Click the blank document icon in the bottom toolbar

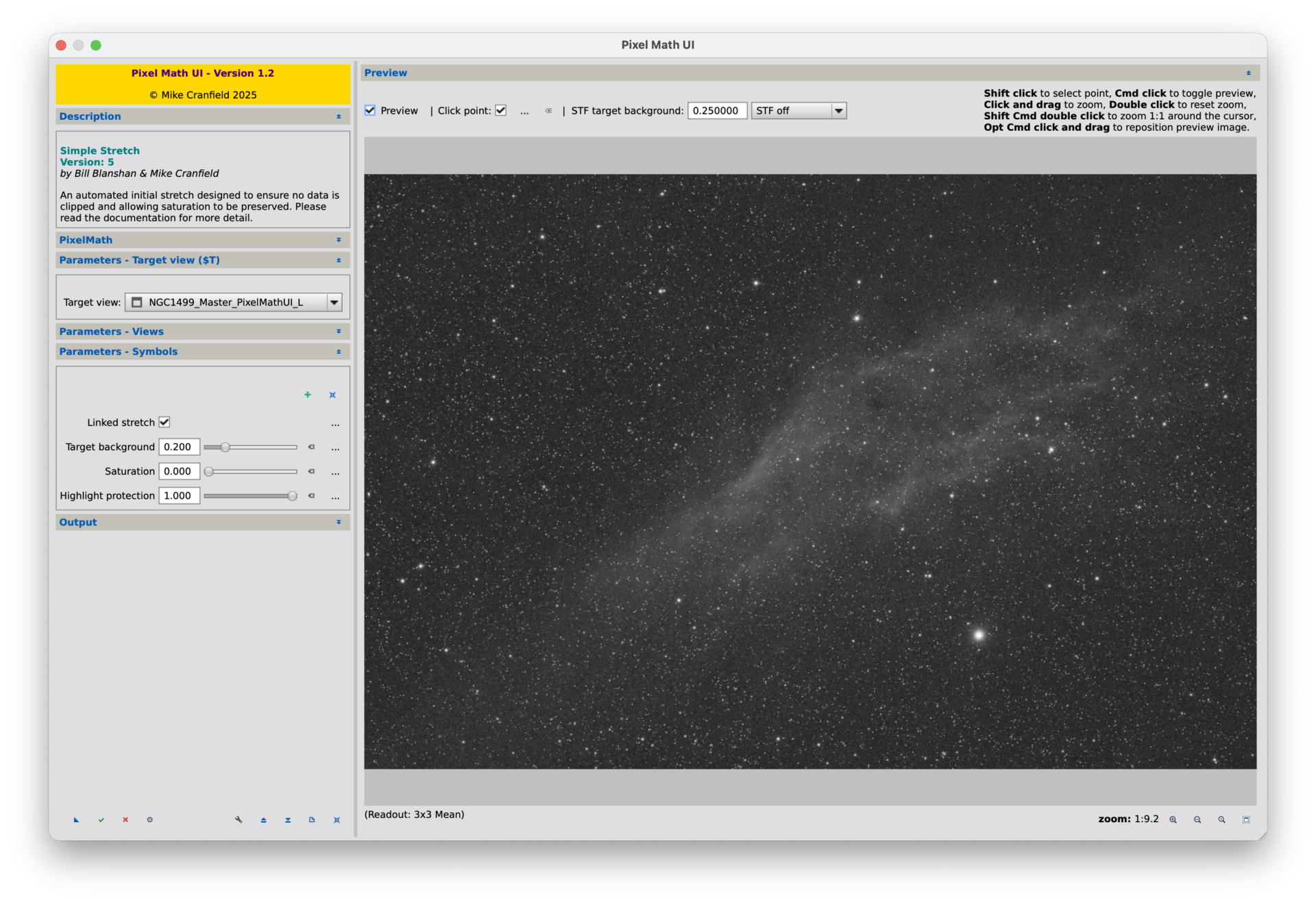(312, 820)
